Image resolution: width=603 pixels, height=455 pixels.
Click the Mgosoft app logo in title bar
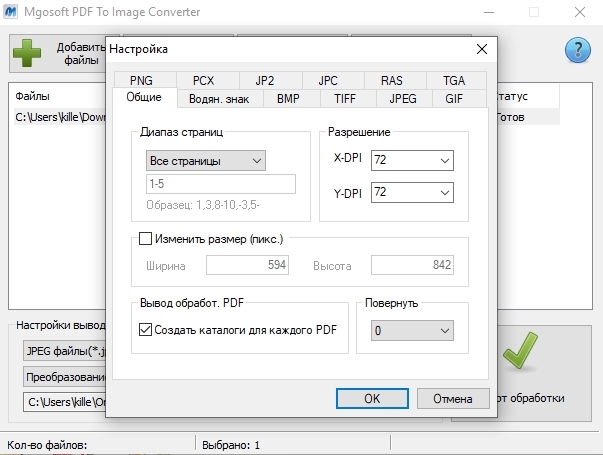(10, 12)
